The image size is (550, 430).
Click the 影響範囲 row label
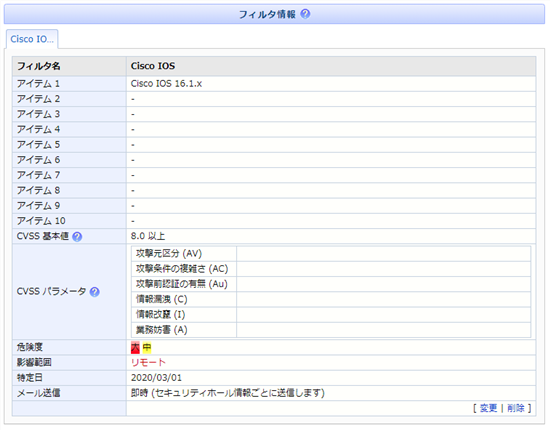34,362
